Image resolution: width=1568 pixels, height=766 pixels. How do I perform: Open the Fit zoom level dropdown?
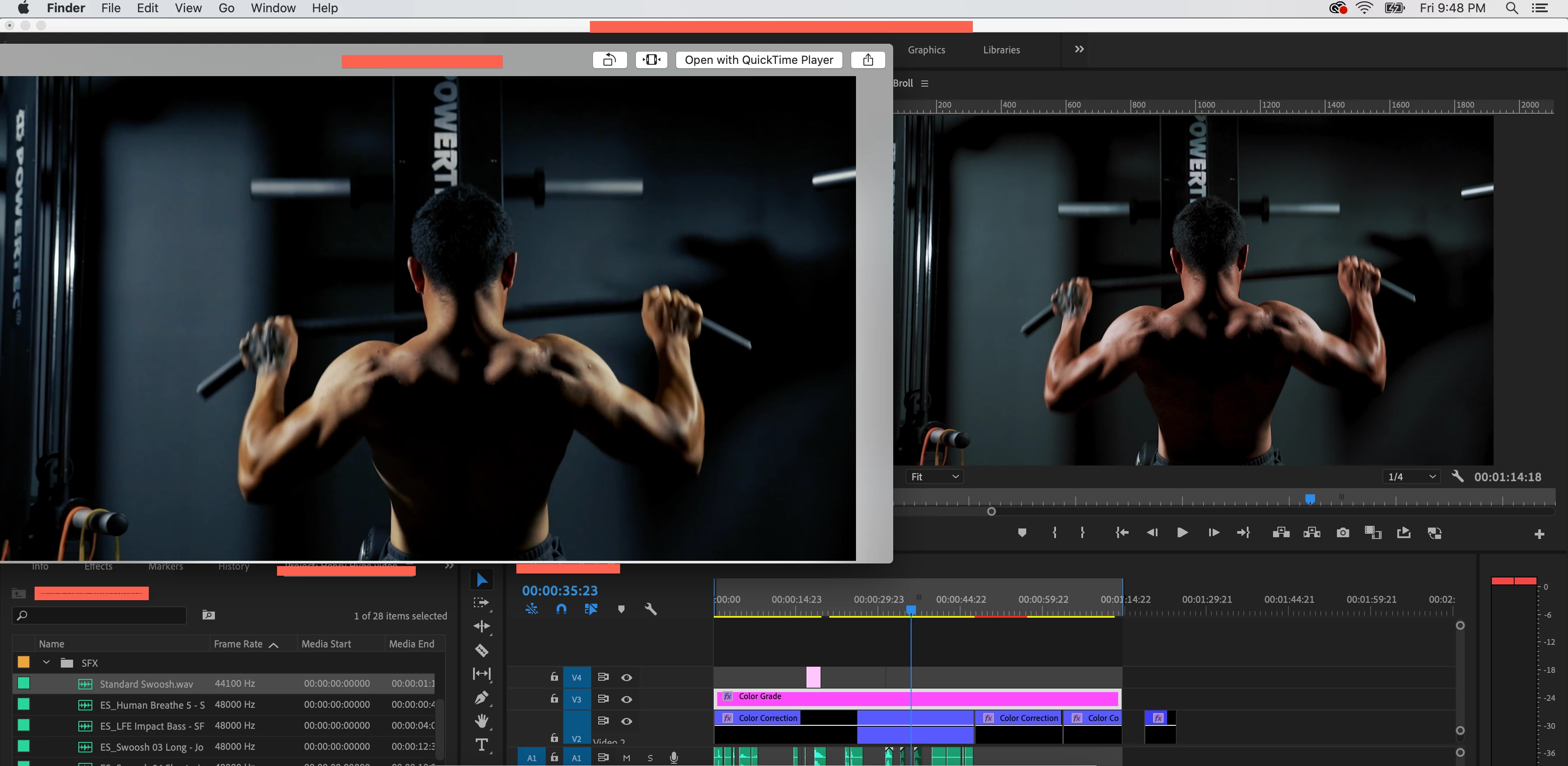pos(934,476)
